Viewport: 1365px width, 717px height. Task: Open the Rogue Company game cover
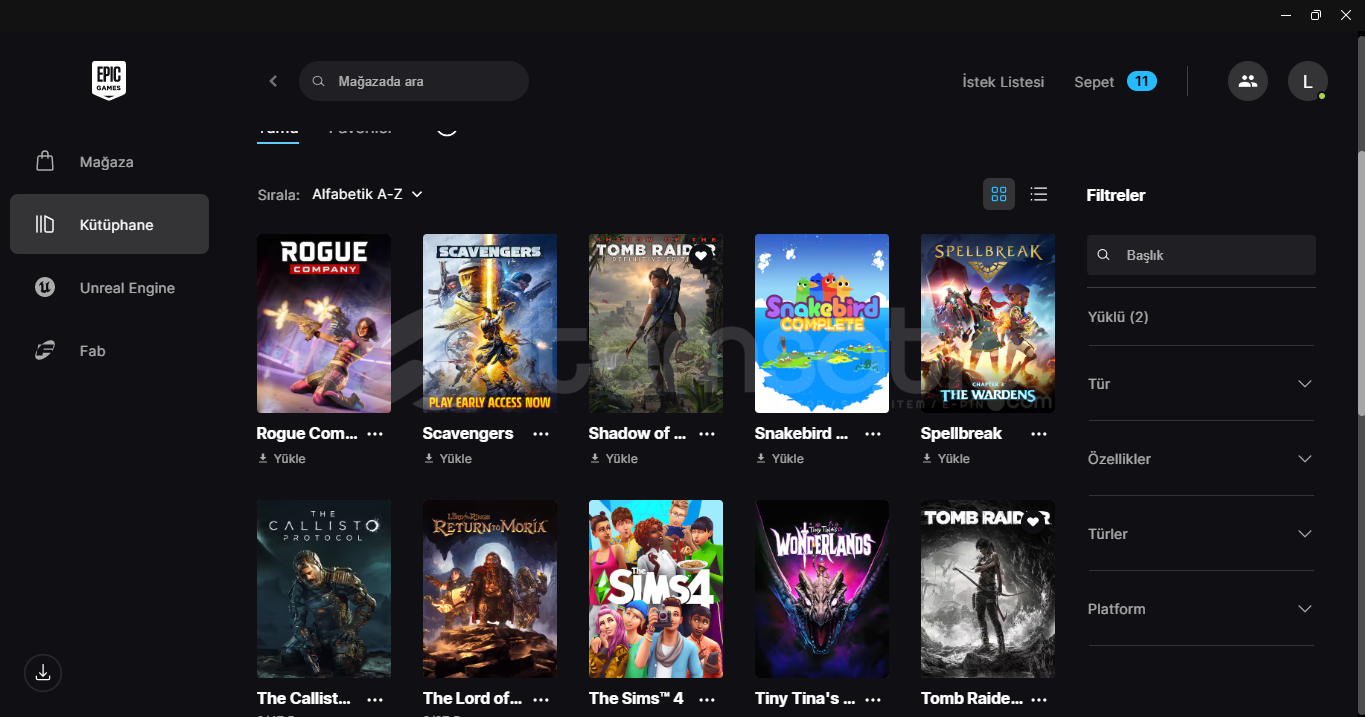(324, 323)
